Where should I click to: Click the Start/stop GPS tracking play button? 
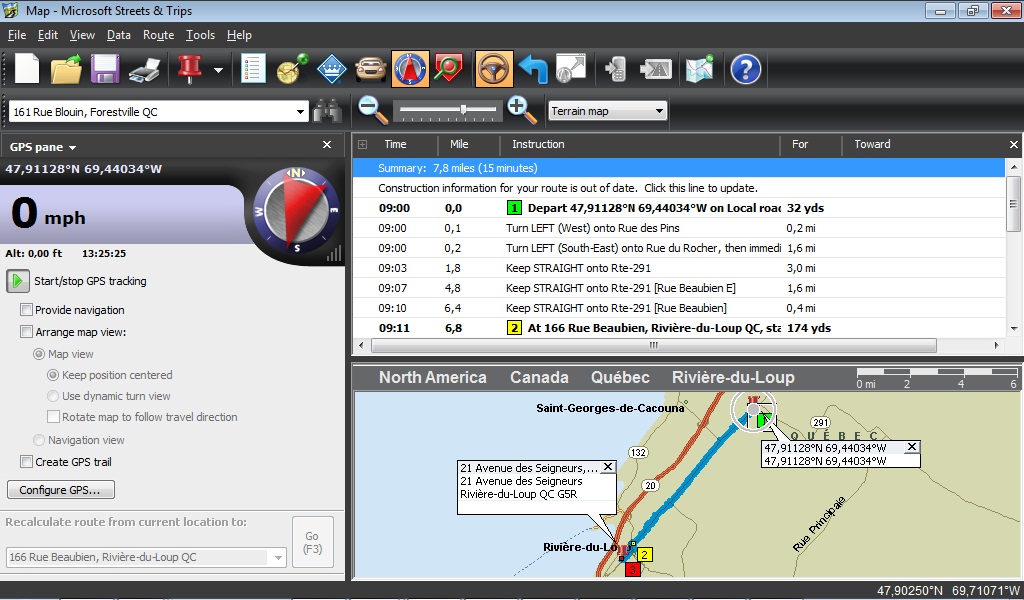[x=18, y=281]
